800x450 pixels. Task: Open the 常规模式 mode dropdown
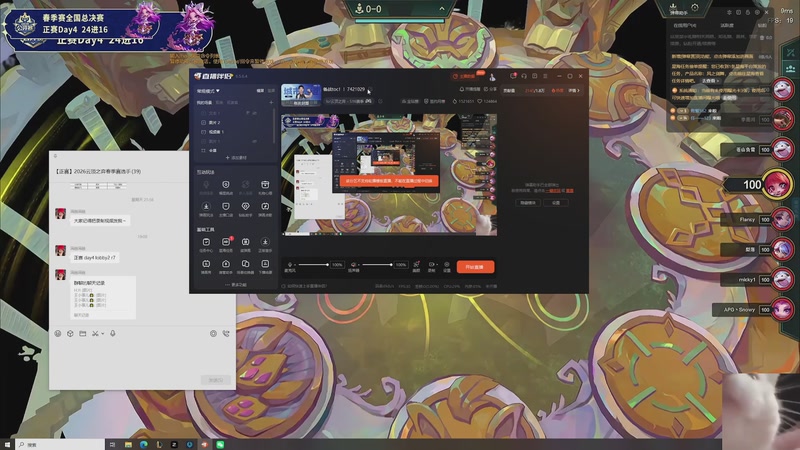[x=208, y=91]
